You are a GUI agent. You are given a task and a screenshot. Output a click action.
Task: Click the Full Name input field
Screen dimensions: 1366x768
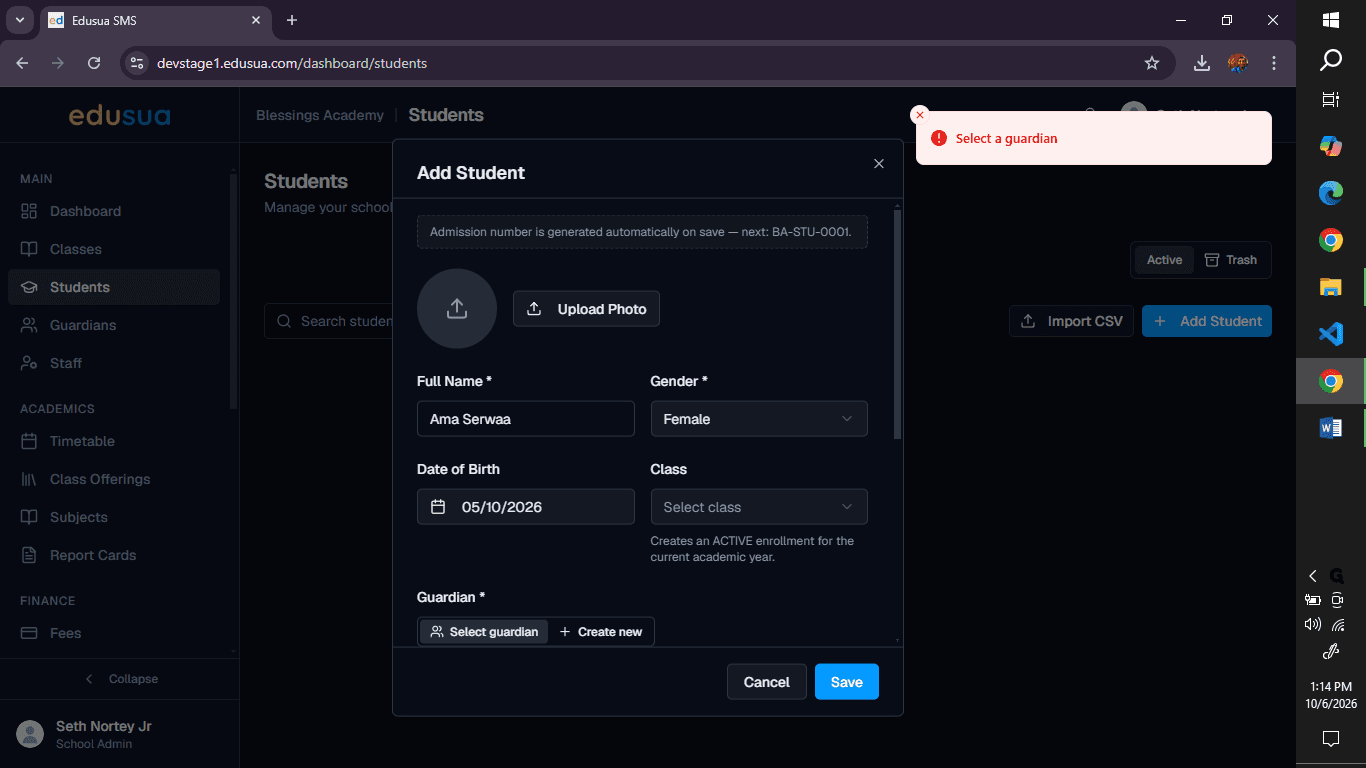pos(526,419)
